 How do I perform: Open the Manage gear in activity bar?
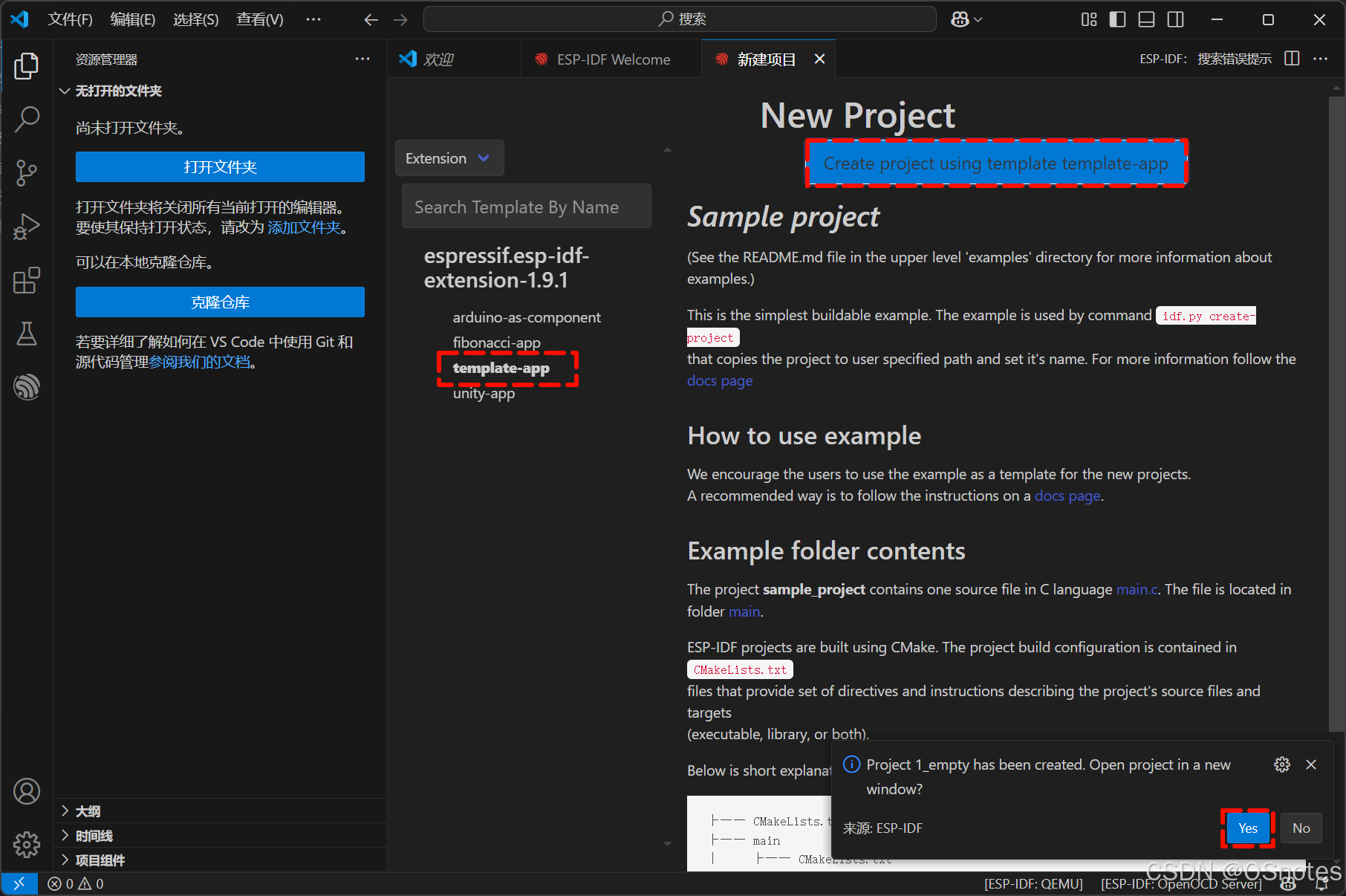(x=27, y=844)
